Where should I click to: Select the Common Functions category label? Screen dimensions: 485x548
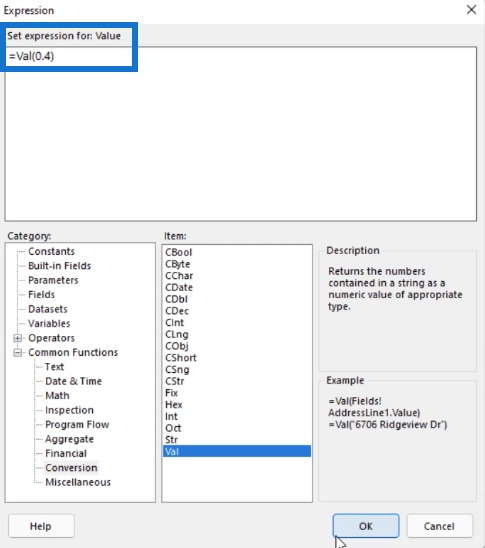(73, 352)
